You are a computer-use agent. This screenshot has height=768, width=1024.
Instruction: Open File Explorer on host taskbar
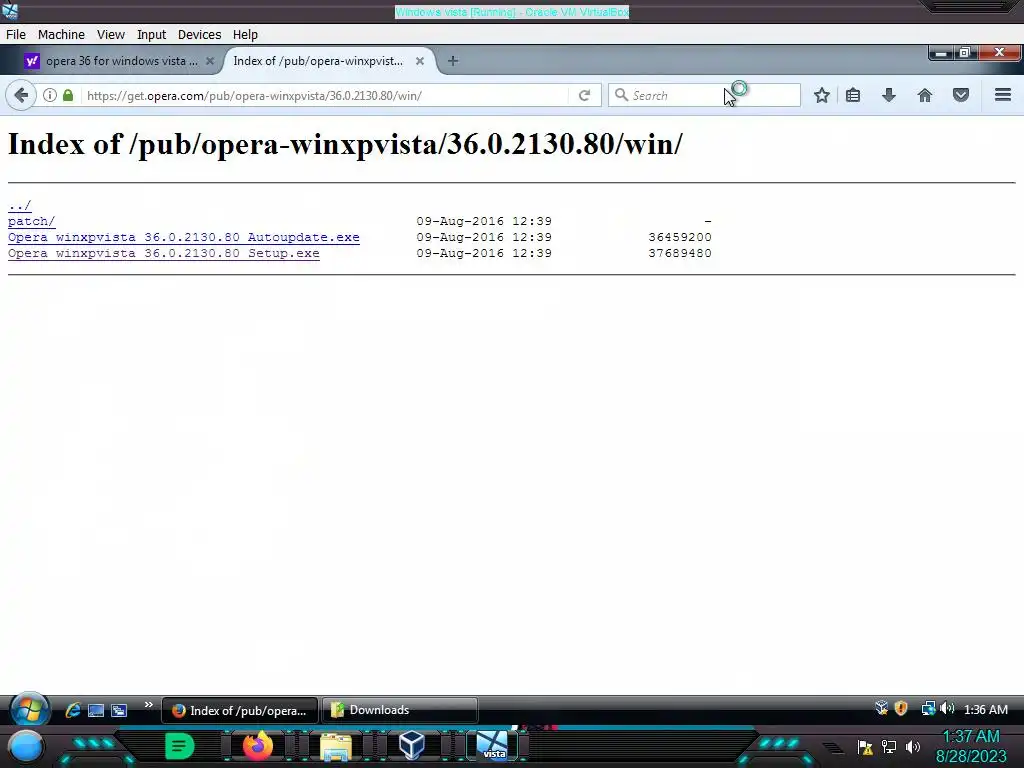pyautogui.click(x=335, y=746)
